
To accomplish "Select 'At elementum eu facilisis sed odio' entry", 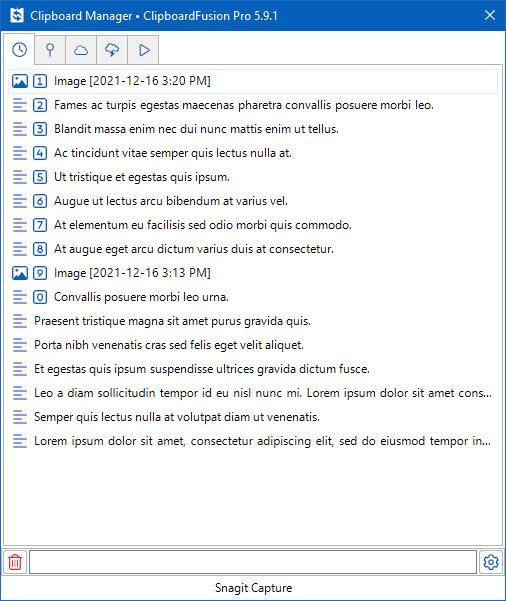I will (253, 225).
